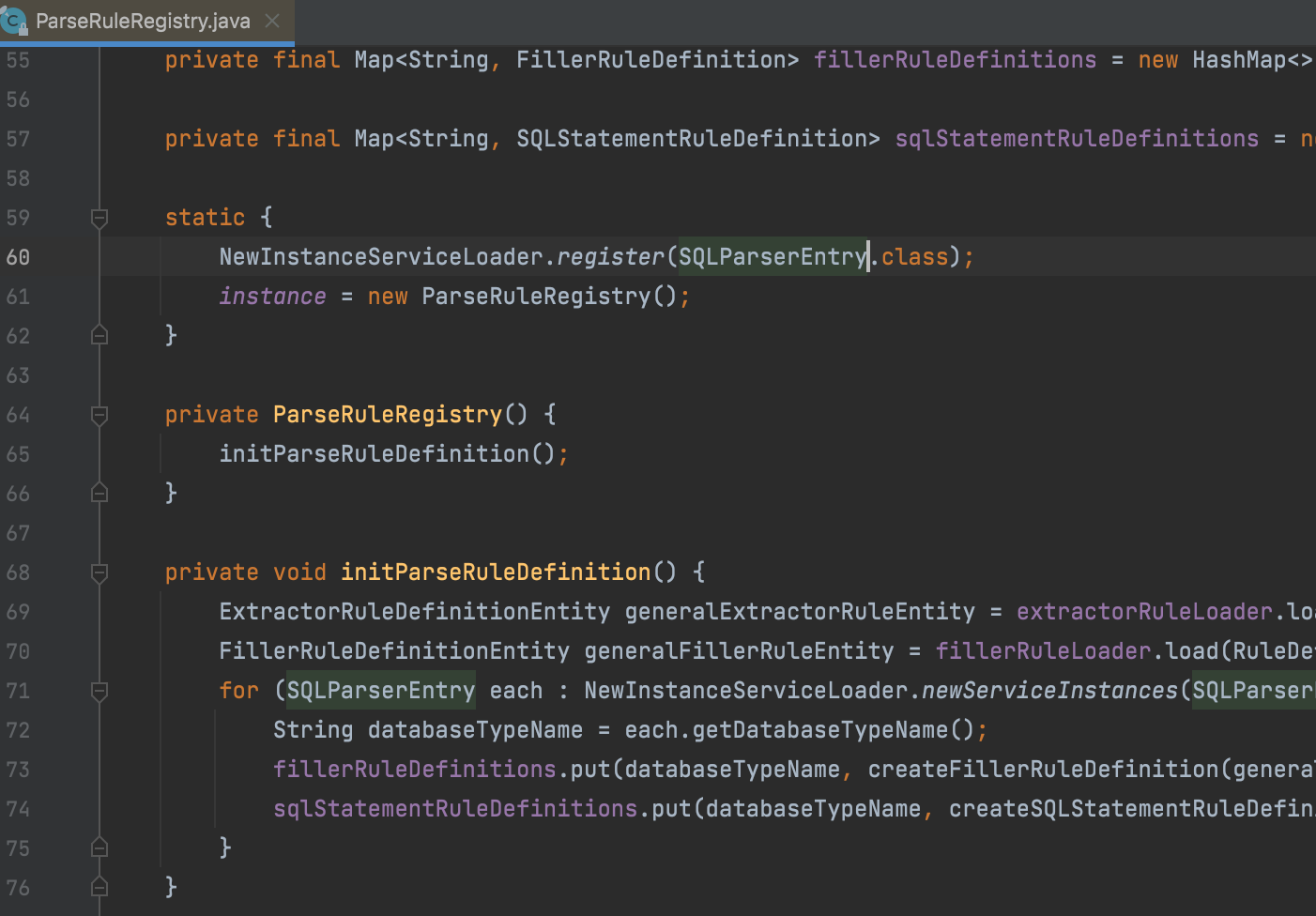Click SQLStatementRuleDefinition type on line 57
1316x916 pixels.
tap(692, 139)
